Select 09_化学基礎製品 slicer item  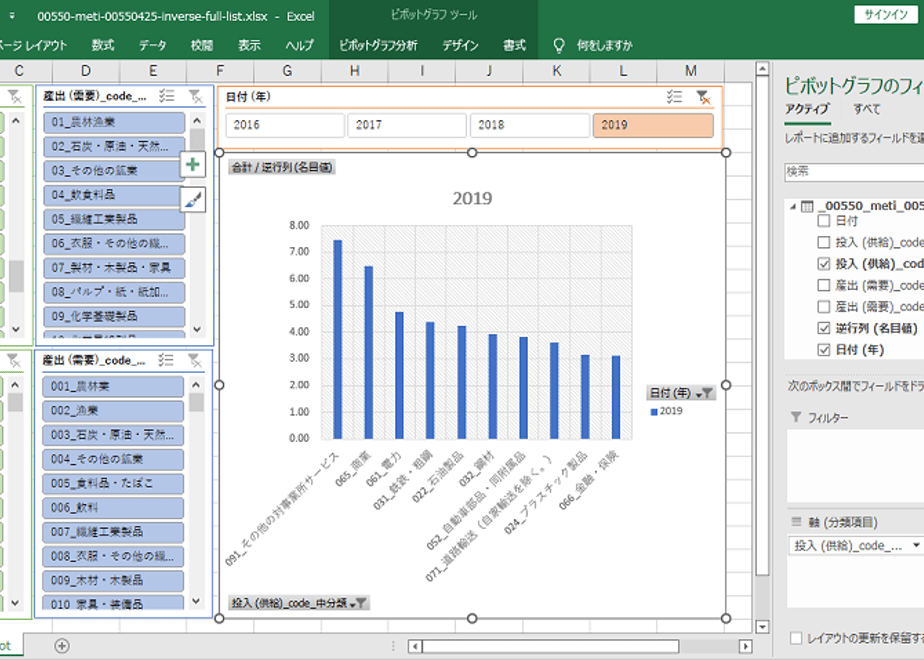coord(114,316)
